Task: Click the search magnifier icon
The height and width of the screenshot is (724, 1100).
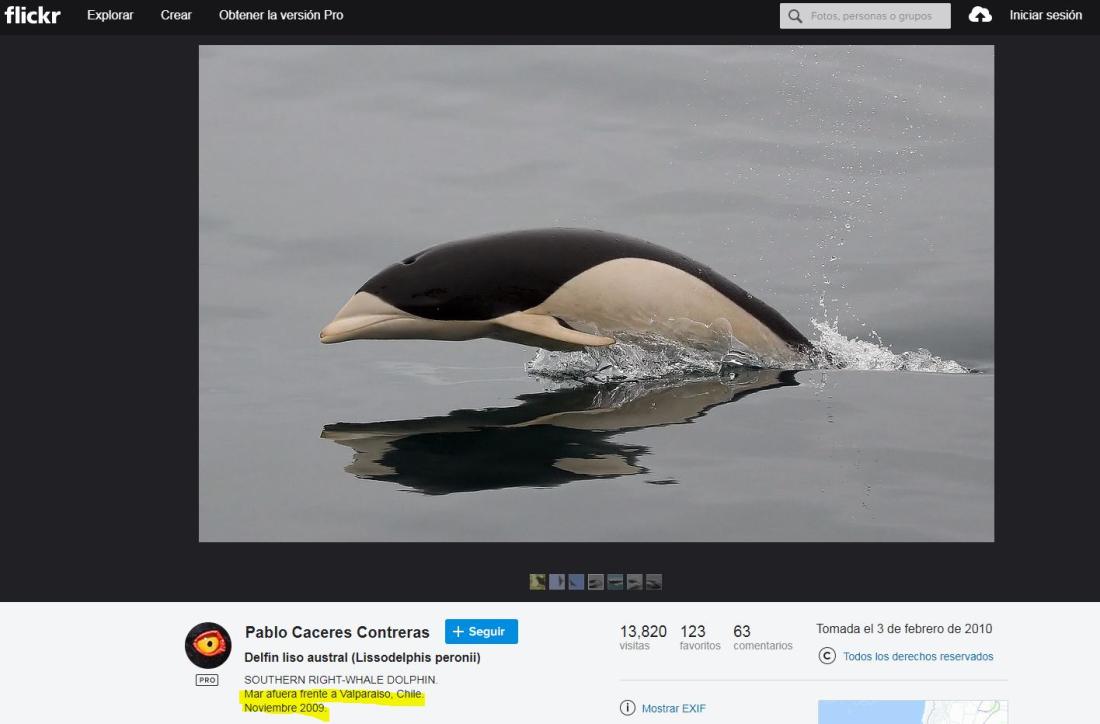Action: (795, 16)
